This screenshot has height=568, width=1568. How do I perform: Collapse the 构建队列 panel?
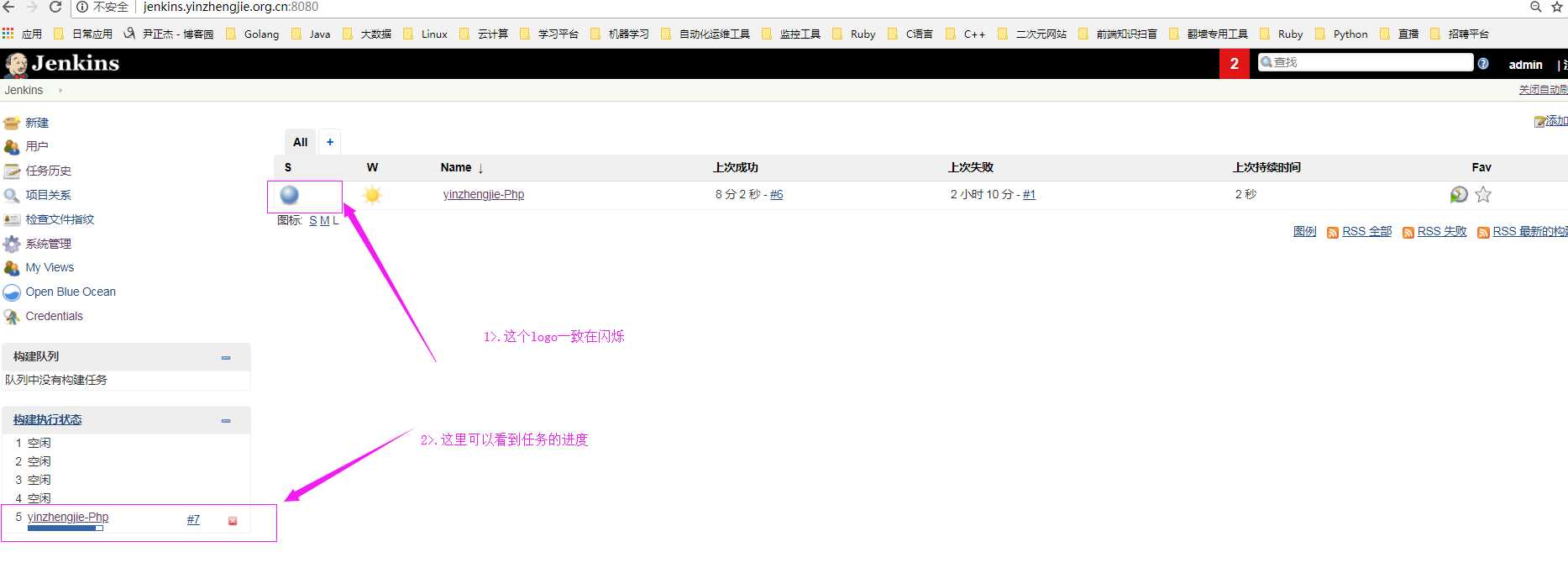point(226,358)
